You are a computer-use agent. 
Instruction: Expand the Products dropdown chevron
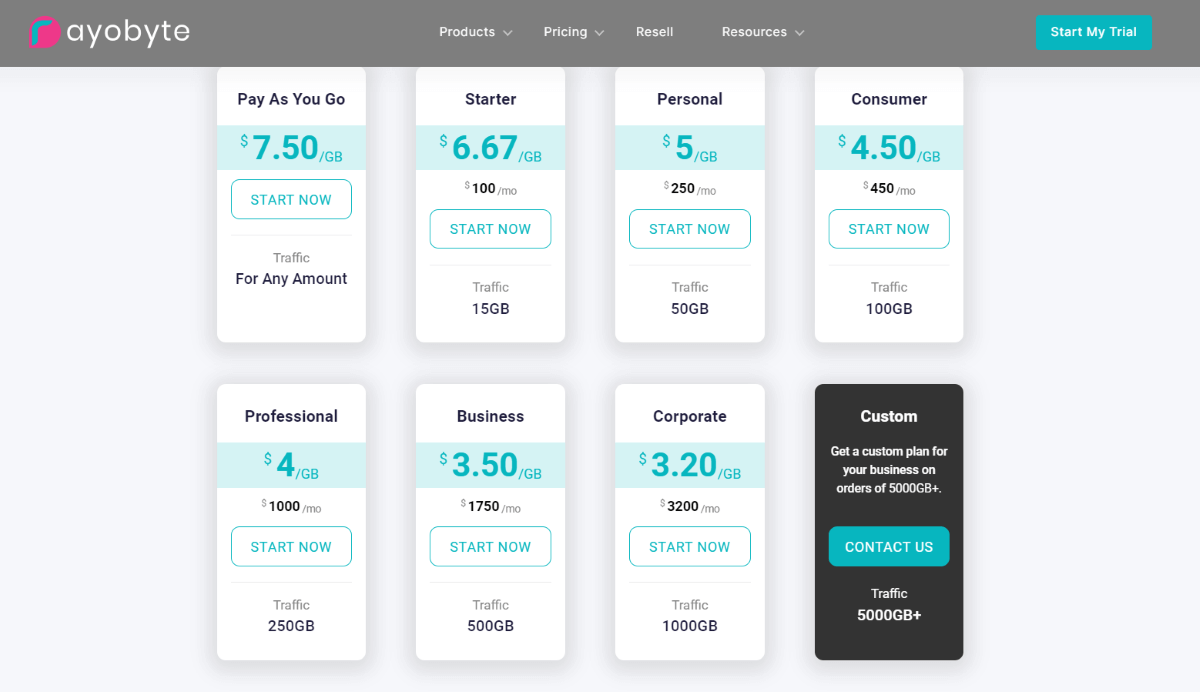click(x=508, y=33)
